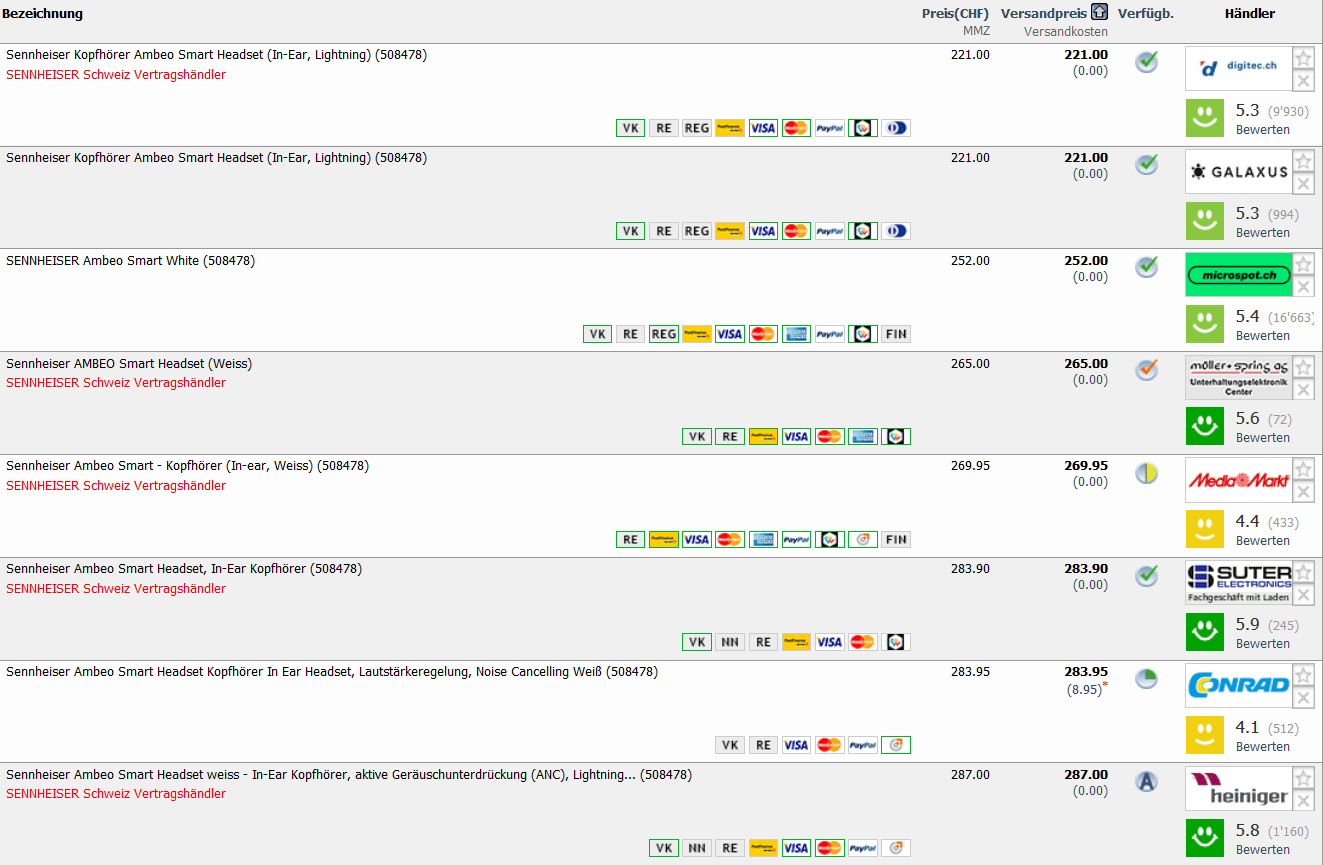Open the digitec.ch merchant logo
The height and width of the screenshot is (865, 1323).
pos(1238,69)
